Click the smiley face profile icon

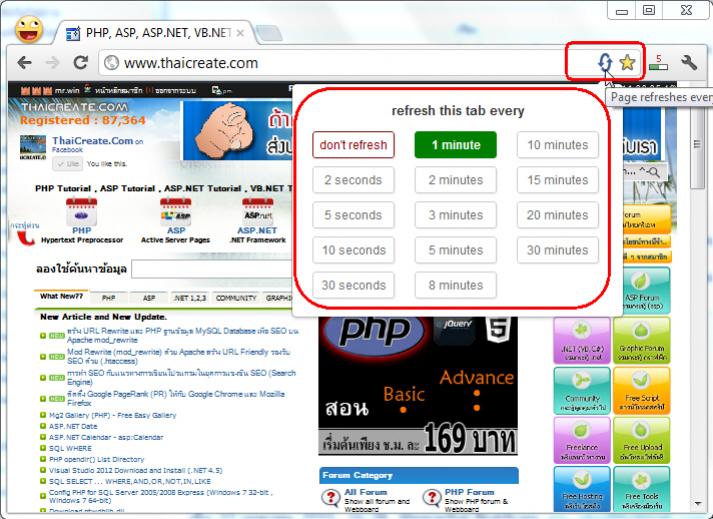29,29
